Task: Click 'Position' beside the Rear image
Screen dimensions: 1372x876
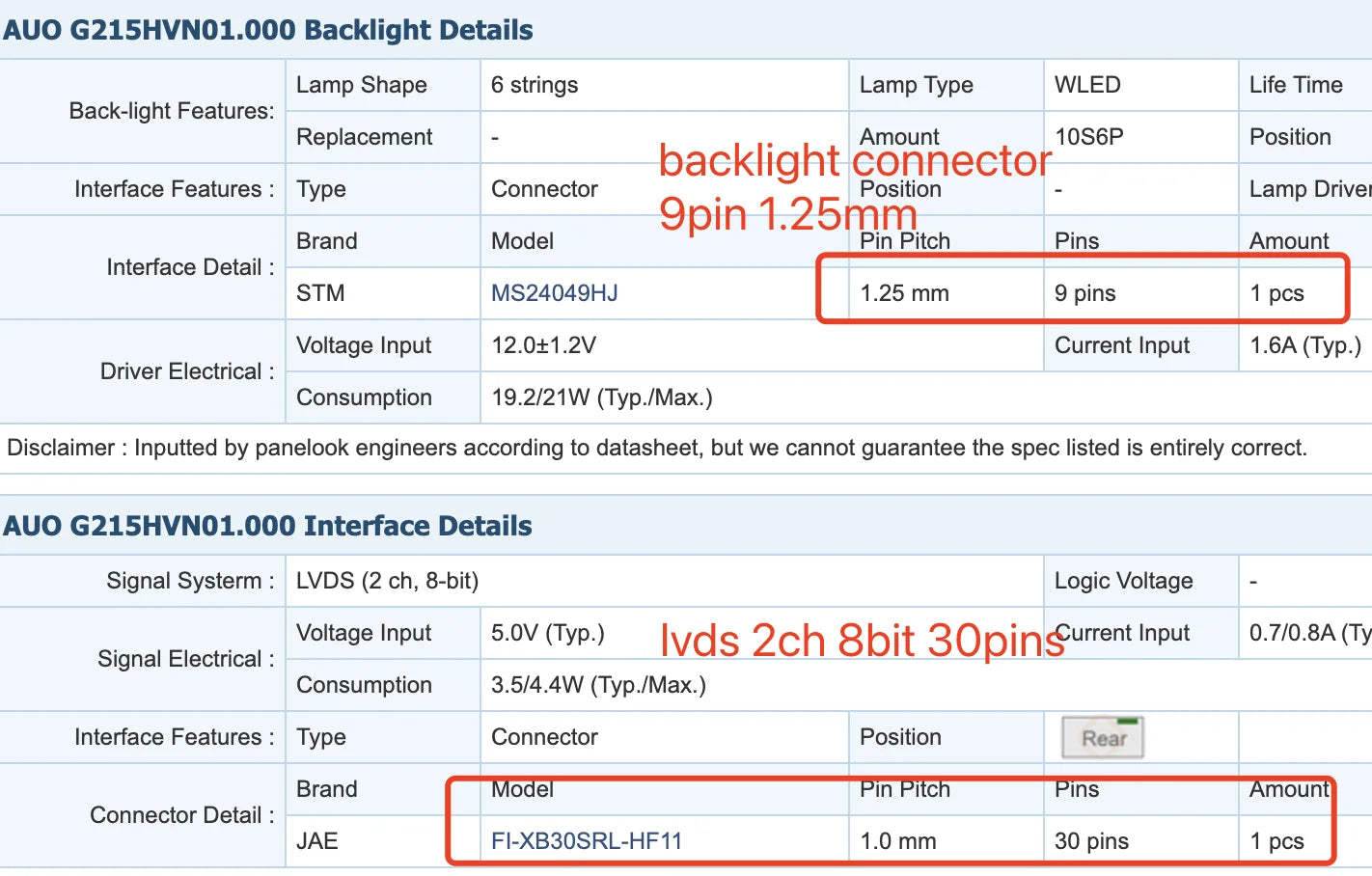Action: tap(900, 737)
